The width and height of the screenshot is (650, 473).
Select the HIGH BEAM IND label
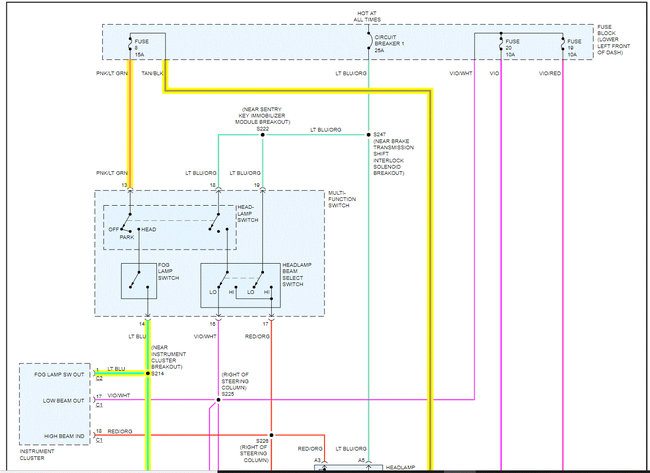tap(64, 436)
